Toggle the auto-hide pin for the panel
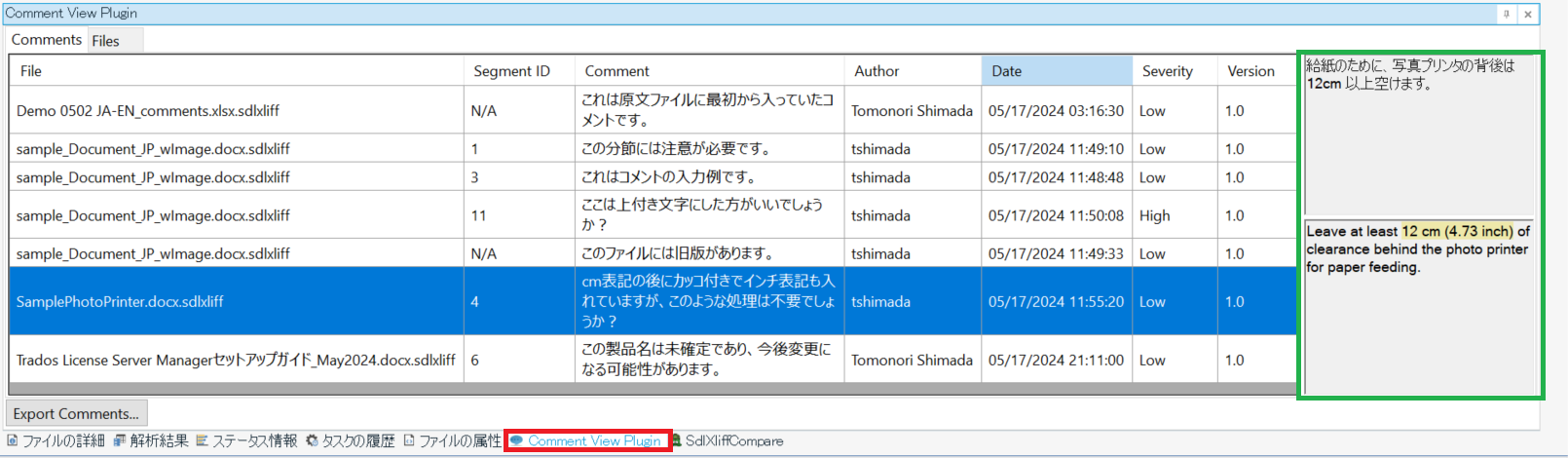 coord(1506,14)
